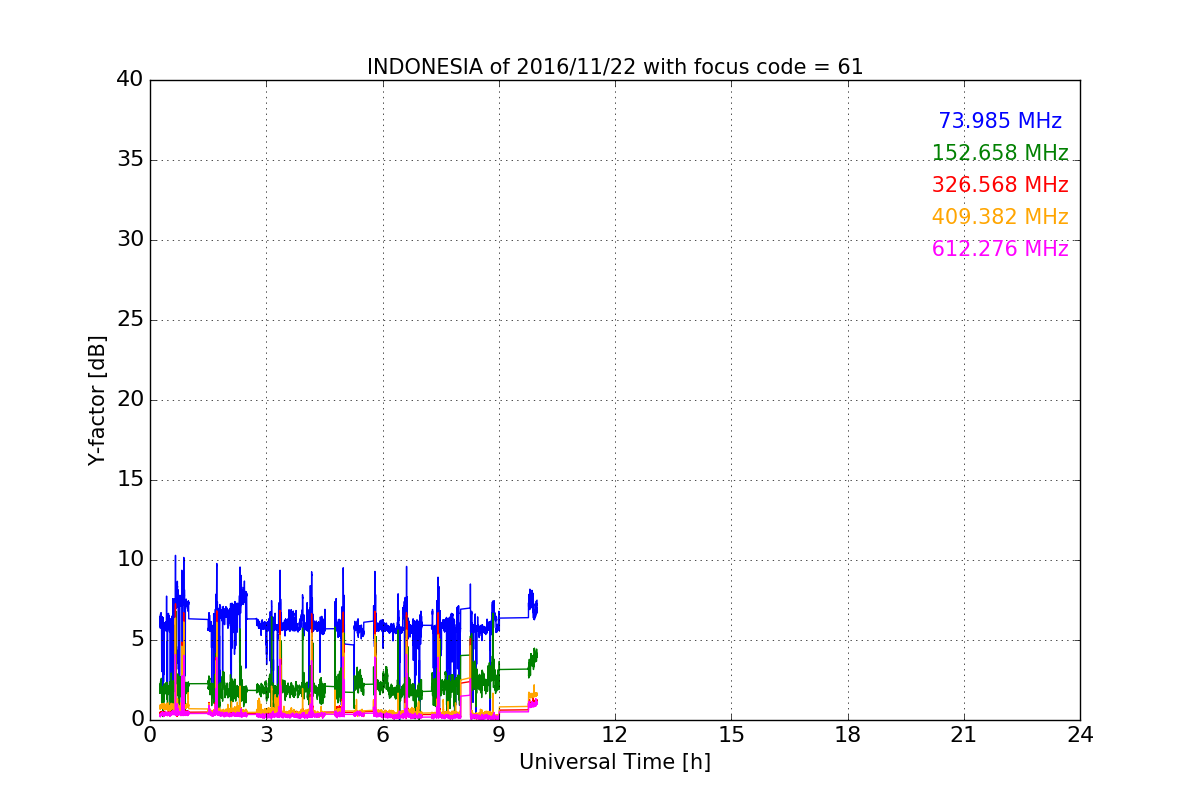This screenshot has width=1200, height=800.
Task: Click y-axis tick label 20
Action: 130,400
